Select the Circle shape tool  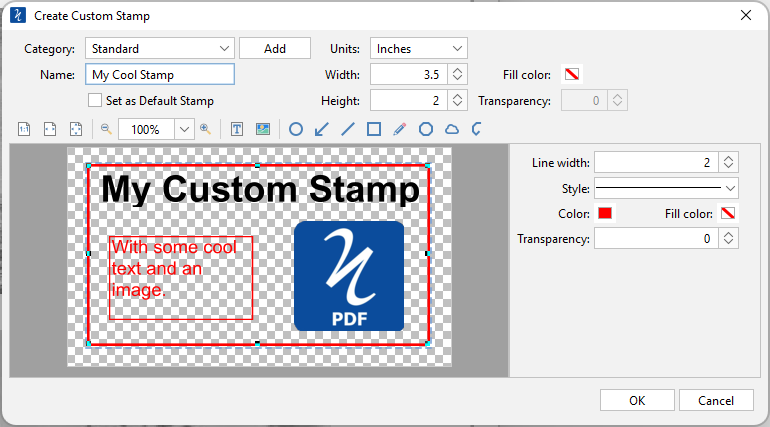click(x=296, y=129)
